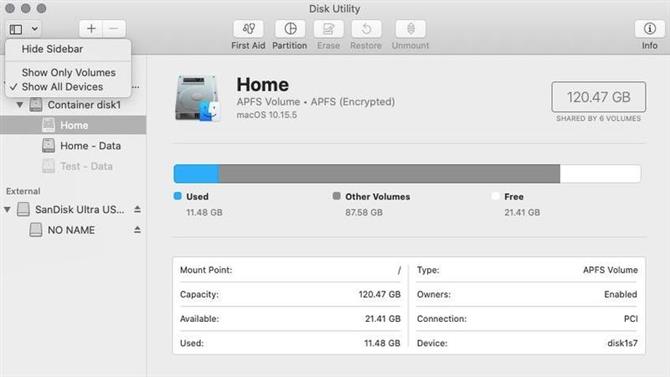The width and height of the screenshot is (670, 377).
Task: Eject the NO NAME volume
Action: [x=137, y=230]
